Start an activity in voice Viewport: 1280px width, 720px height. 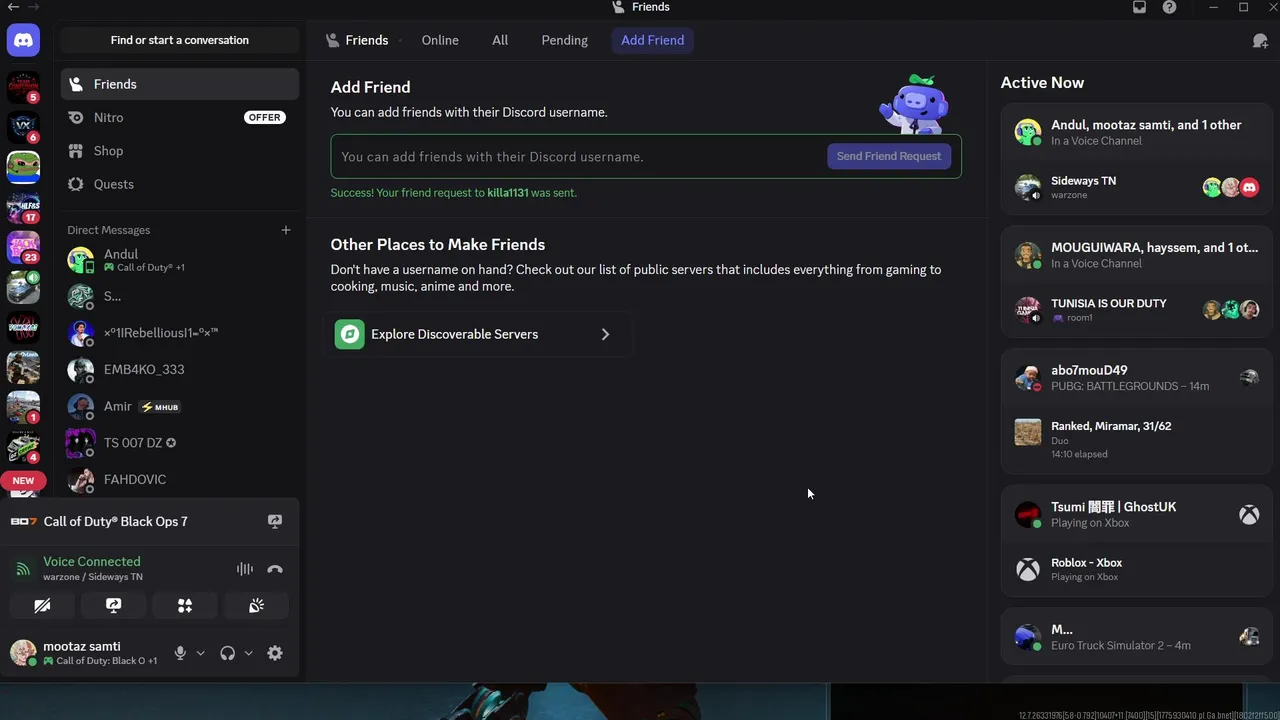click(x=185, y=605)
